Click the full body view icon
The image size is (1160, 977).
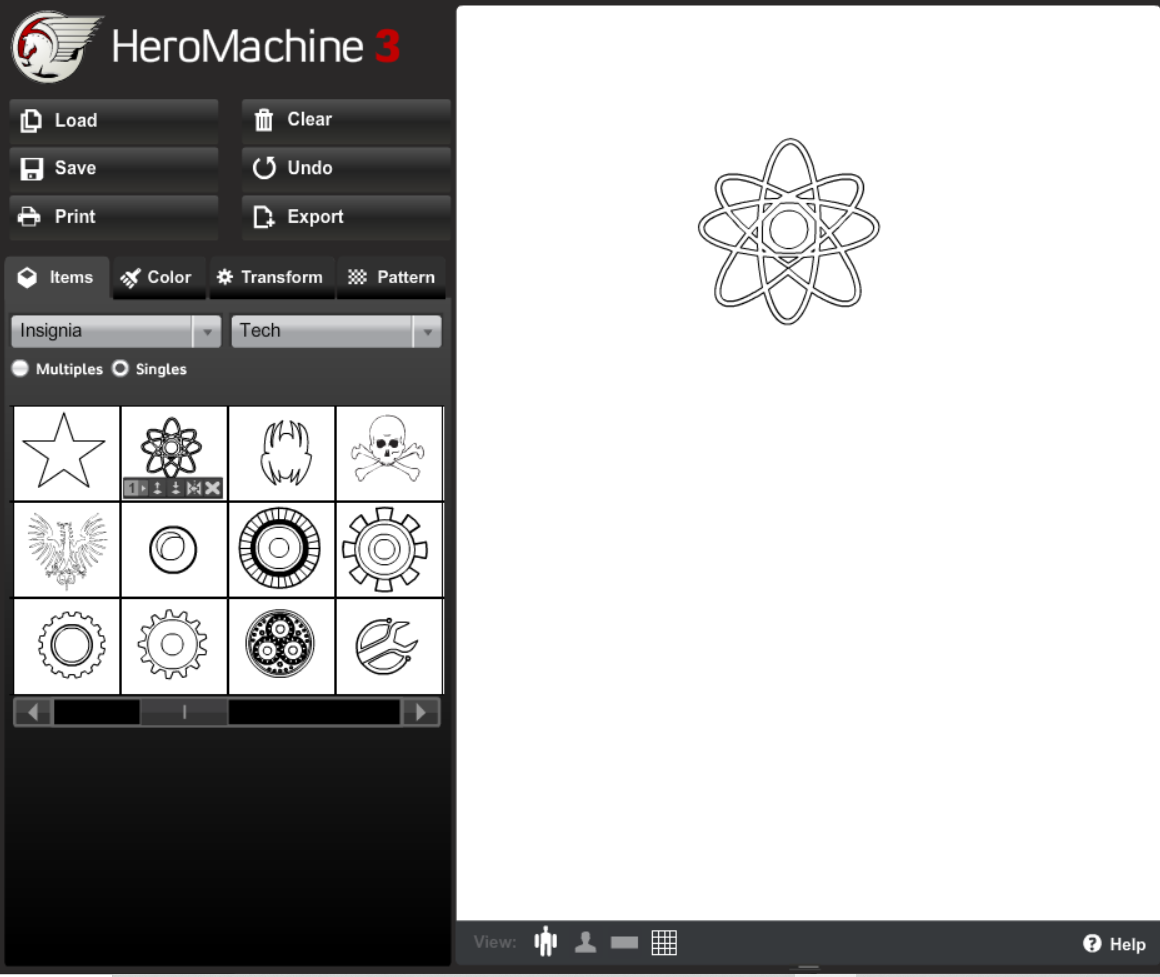click(545, 942)
